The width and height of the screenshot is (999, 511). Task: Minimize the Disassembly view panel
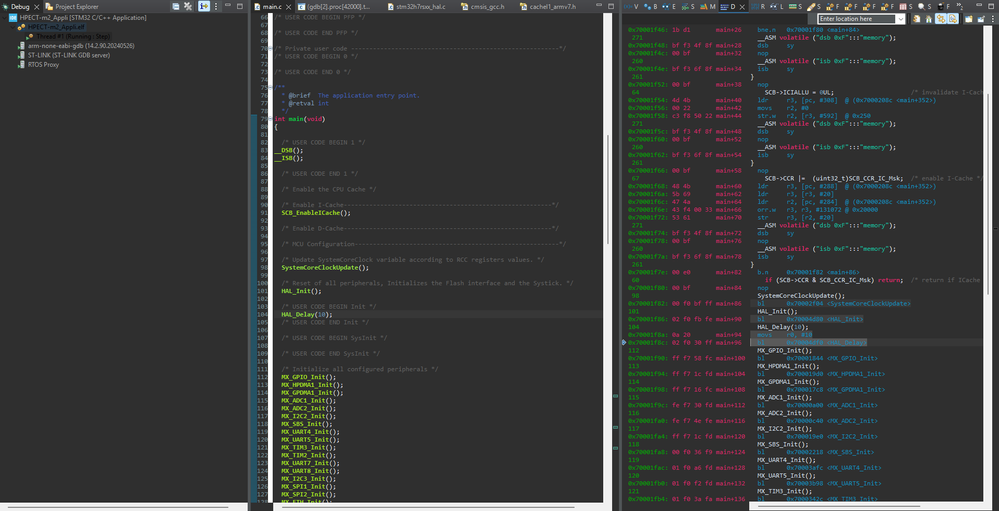pos(979,6)
